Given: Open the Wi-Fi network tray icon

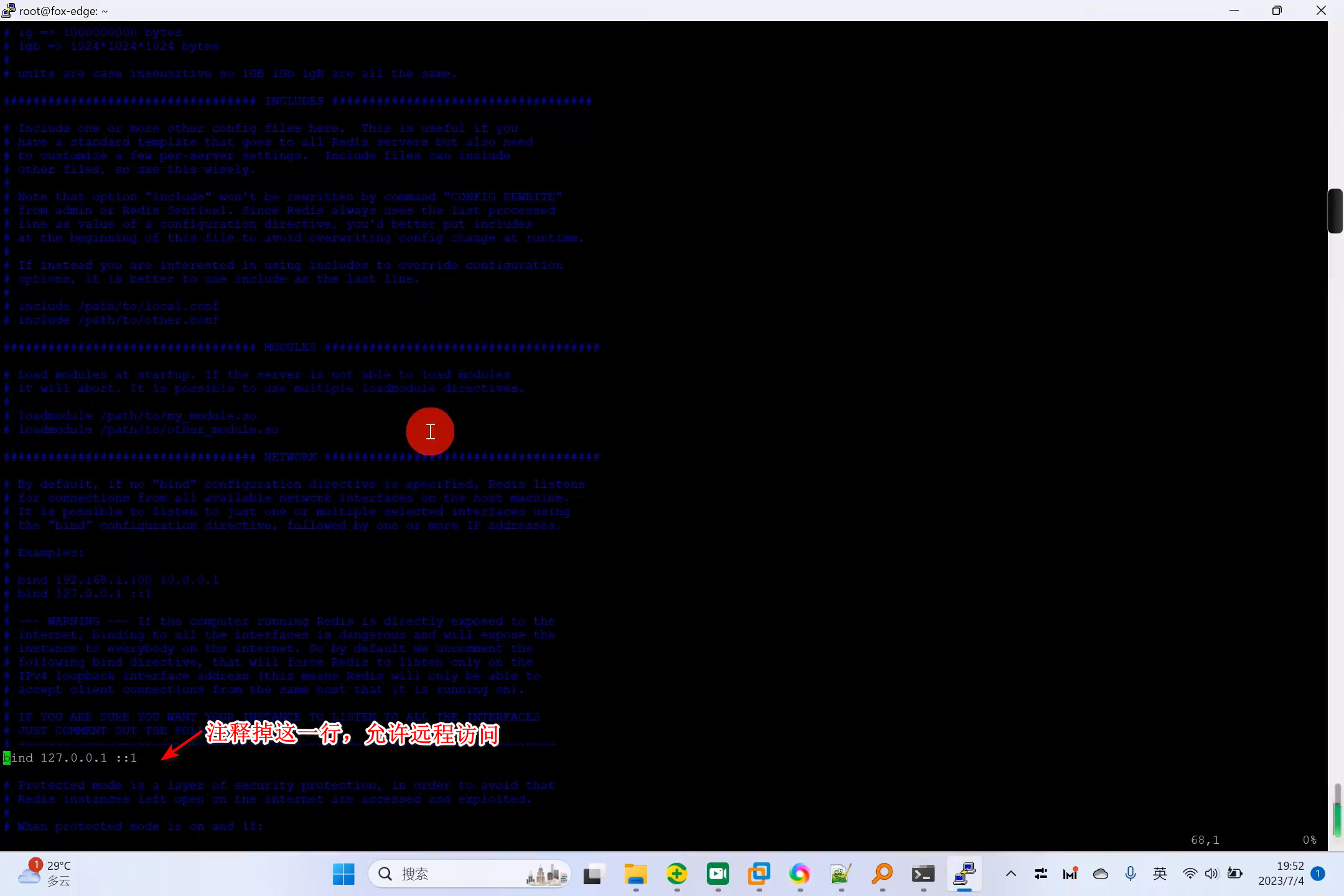Looking at the screenshot, I should [x=1190, y=874].
